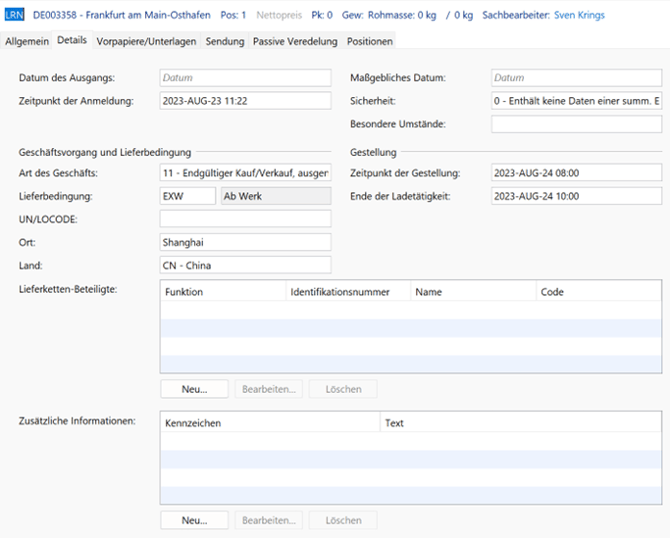Click the blue LRN badge
Viewport: 670px width, 538px height.
pos(14,15)
